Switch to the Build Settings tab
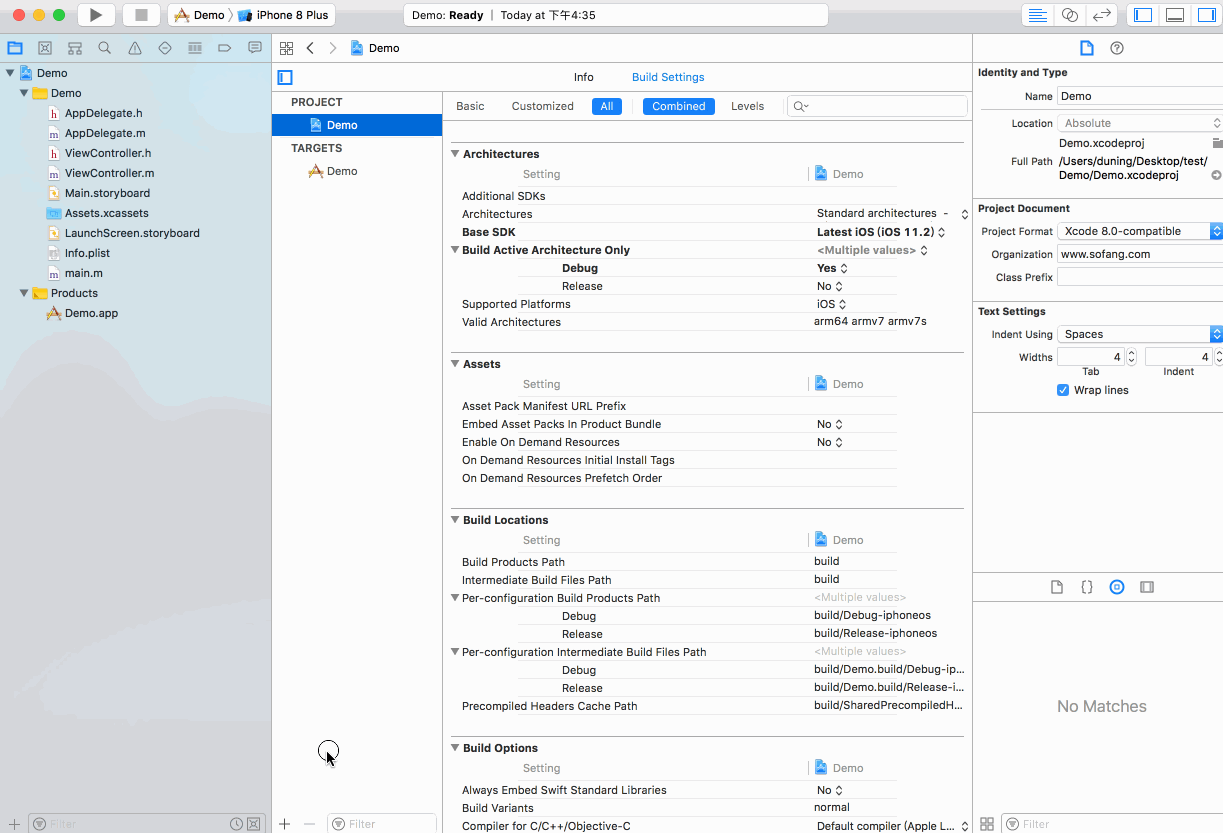The image size is (1223, 833). [x=668, y=77]
